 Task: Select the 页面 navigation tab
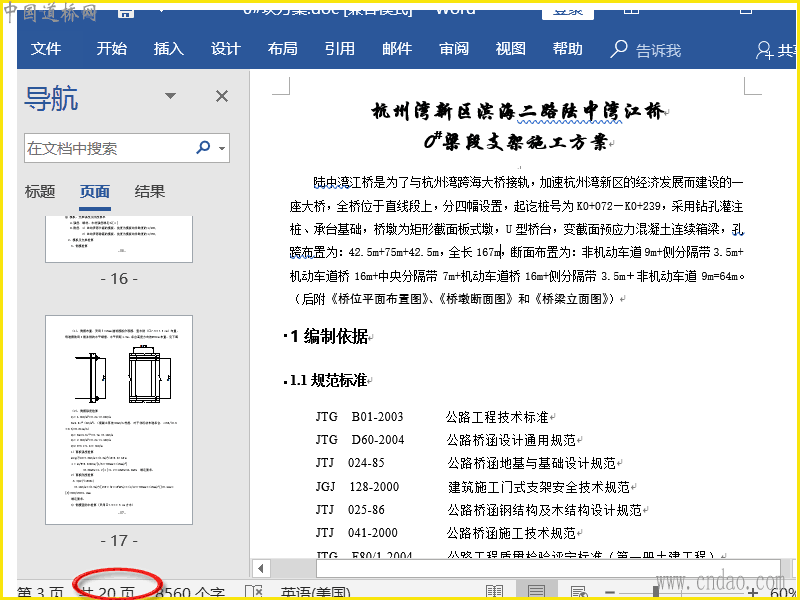tap(95, 192)
